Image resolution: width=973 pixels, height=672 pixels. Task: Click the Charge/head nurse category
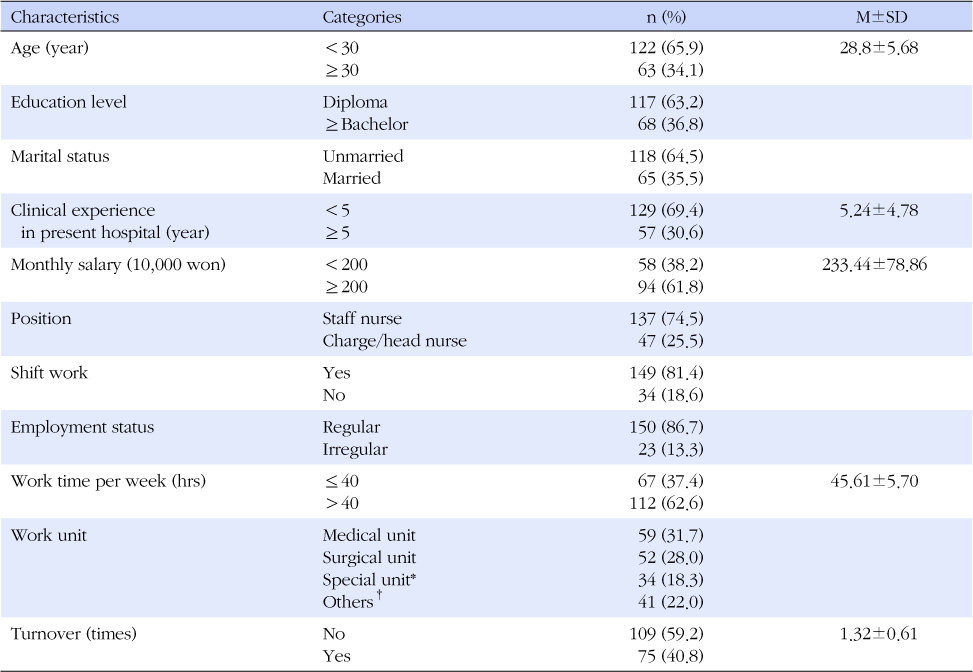coord(395,341)
